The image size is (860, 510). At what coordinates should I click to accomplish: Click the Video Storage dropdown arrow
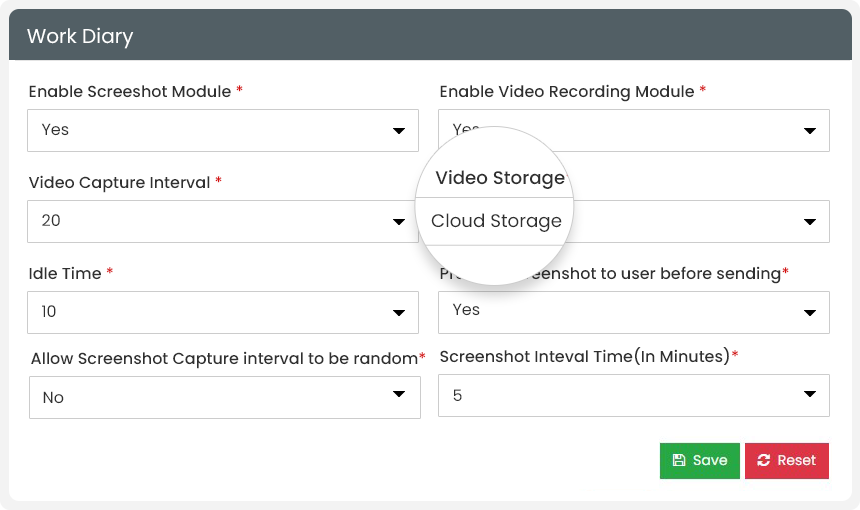click(x=810, y=222)
